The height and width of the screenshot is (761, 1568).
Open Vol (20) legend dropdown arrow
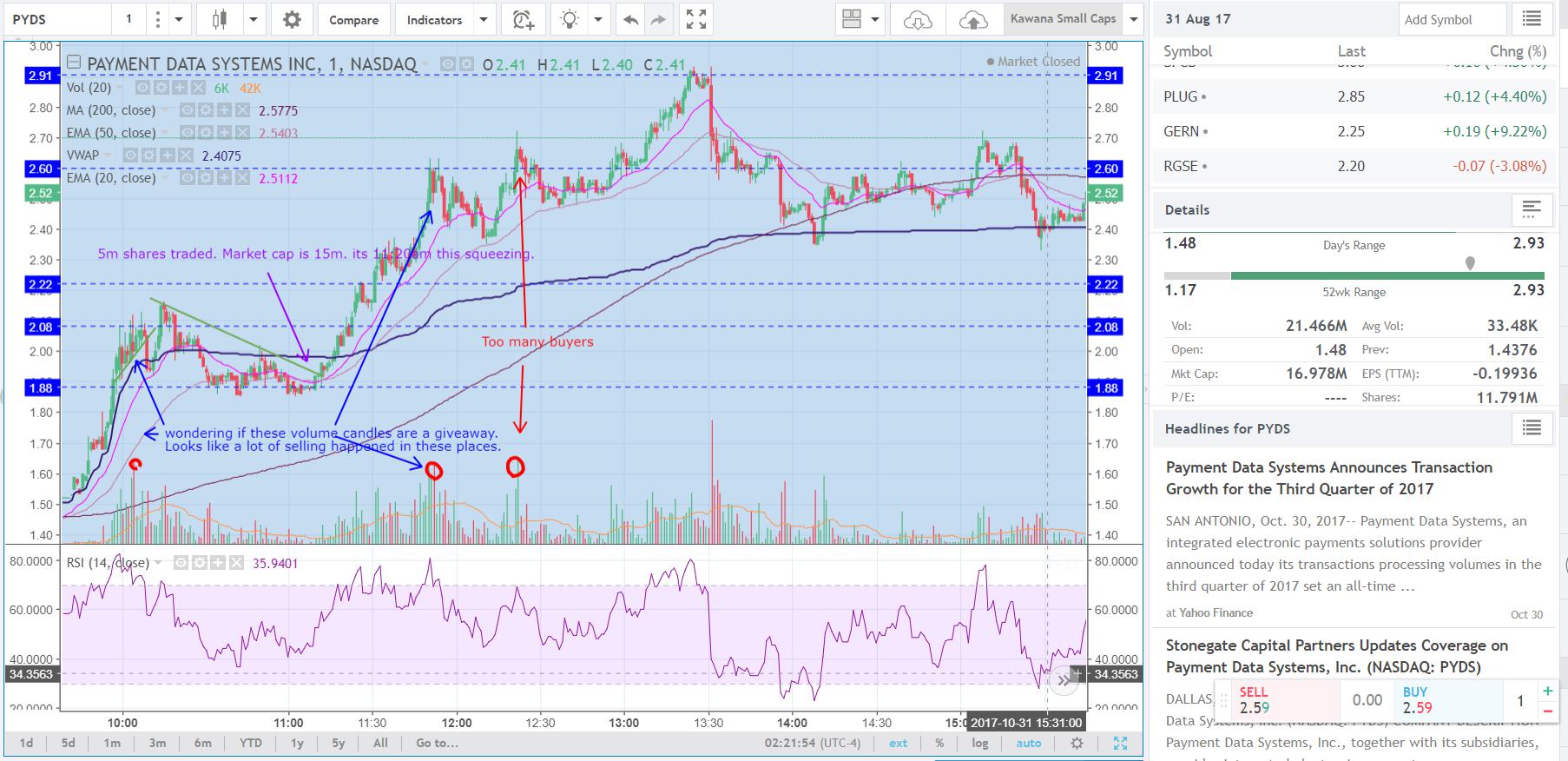[120, 88]
